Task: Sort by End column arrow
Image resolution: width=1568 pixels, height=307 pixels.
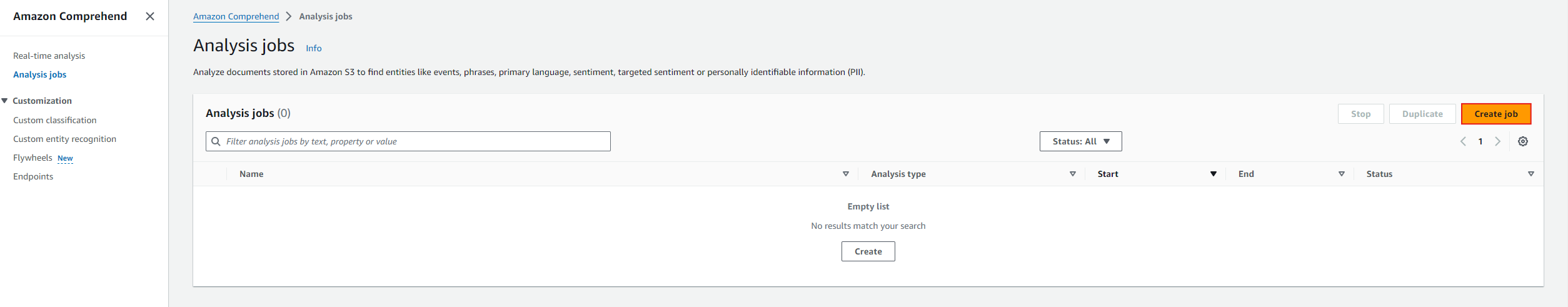Action: click(x=1342, y=174)
